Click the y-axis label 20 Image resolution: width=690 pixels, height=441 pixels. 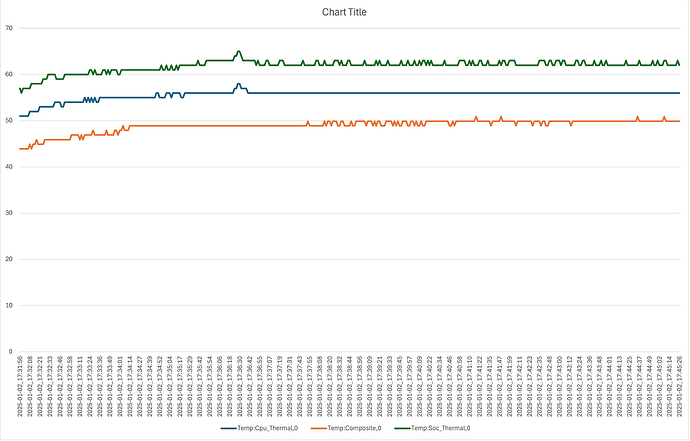coord(9,259)
